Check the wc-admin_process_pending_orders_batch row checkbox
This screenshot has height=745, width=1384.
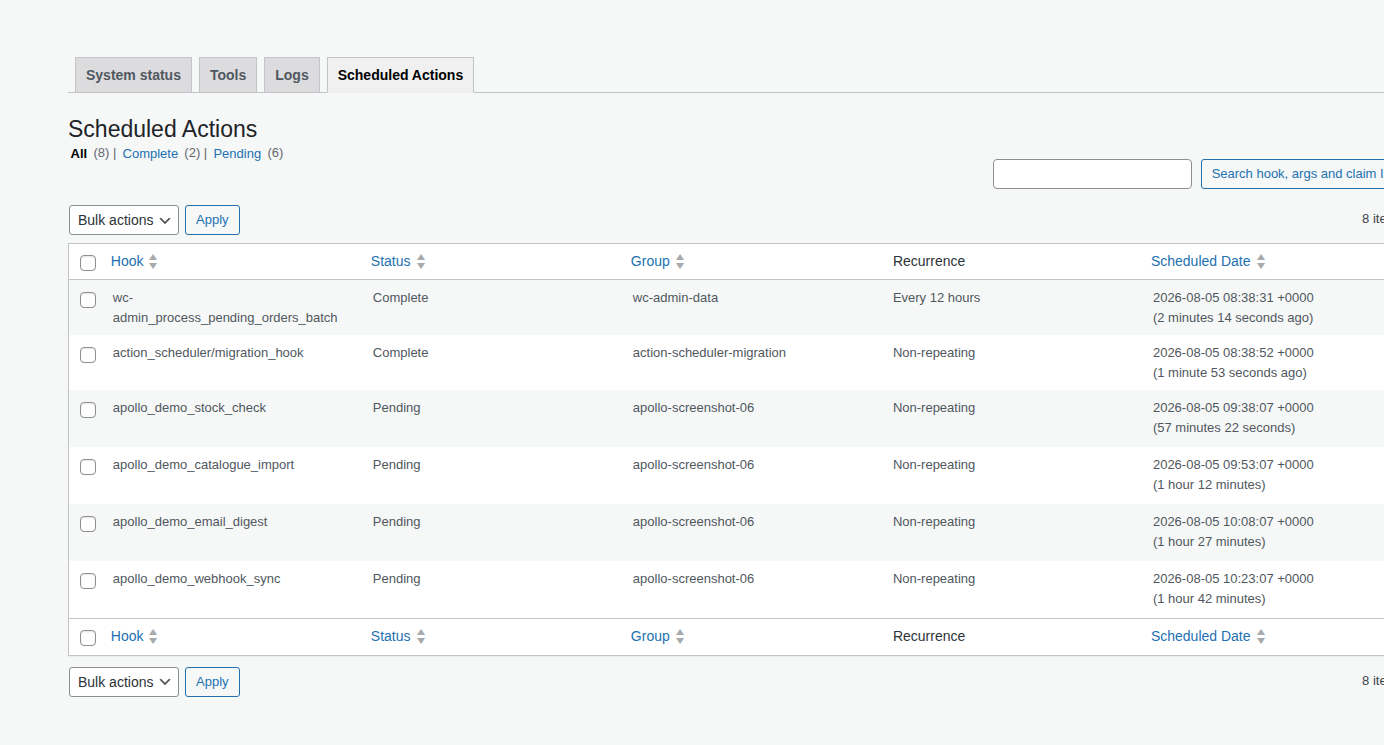coord(88,300)
